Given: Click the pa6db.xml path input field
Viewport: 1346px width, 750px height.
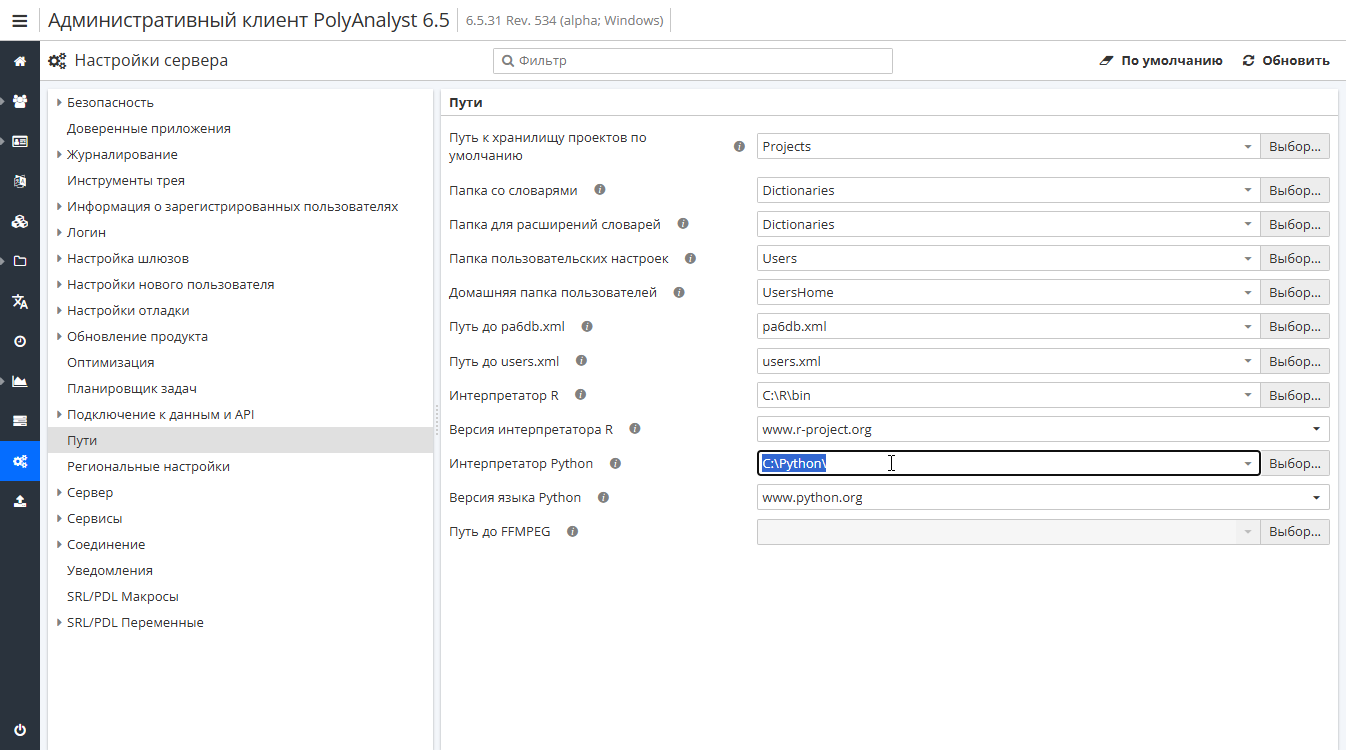Looking at the screenshot, I should pyautogui.click(x=1008, y=326).
